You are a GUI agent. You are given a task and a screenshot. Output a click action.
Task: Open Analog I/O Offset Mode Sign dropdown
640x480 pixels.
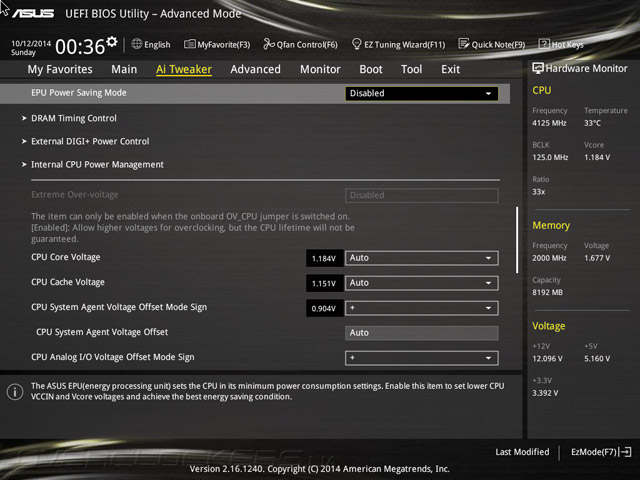[x=422, y=358]
